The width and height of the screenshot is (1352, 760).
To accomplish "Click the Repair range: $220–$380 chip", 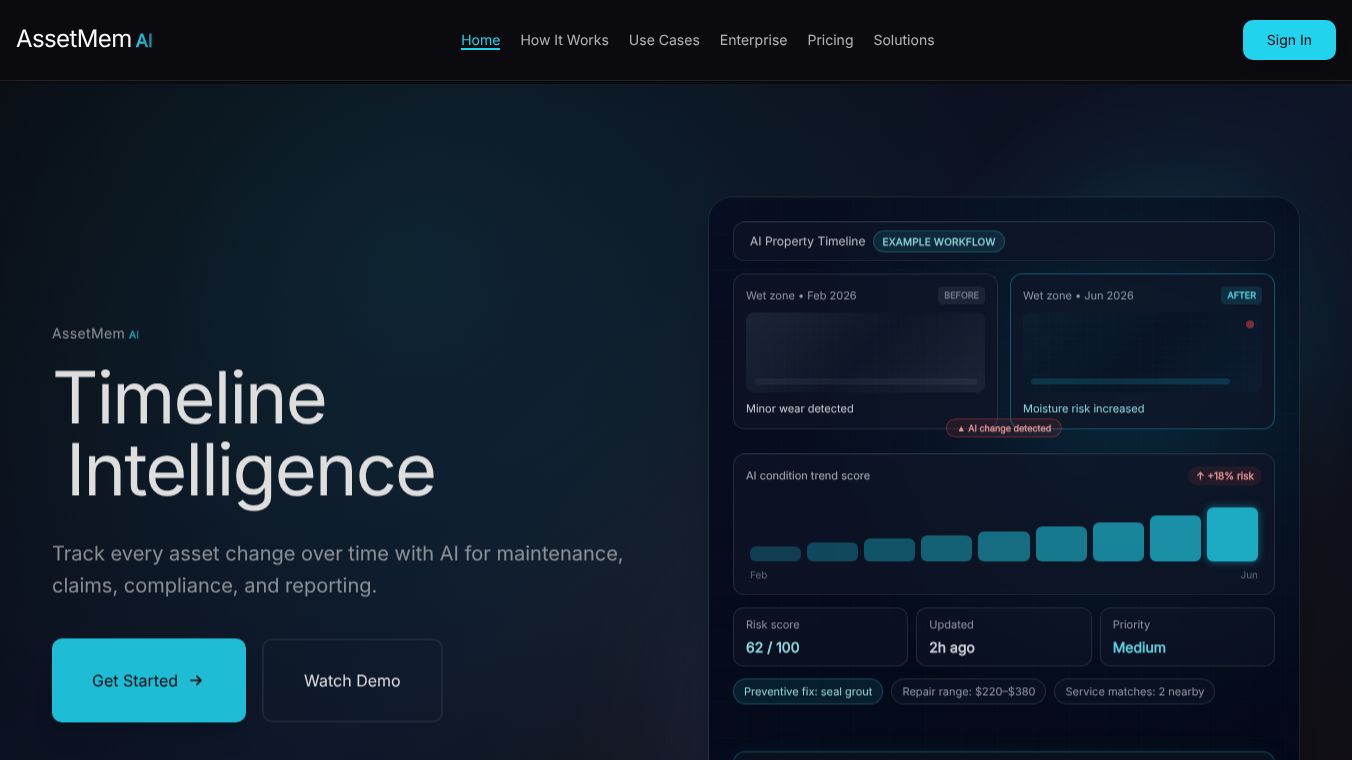I will tap(969, 692).
